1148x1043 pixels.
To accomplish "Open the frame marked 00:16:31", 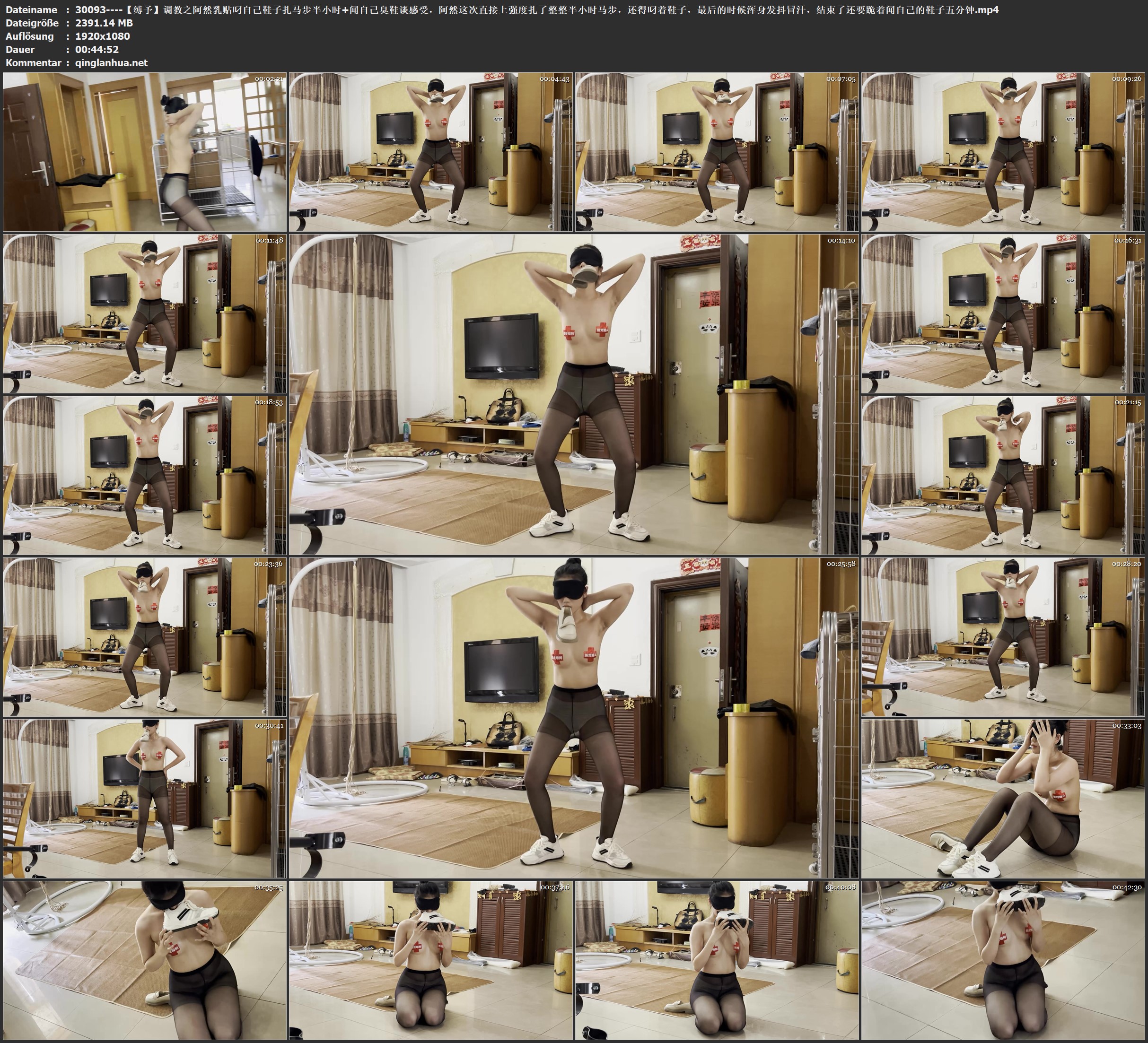I will tap(1003, 313).
